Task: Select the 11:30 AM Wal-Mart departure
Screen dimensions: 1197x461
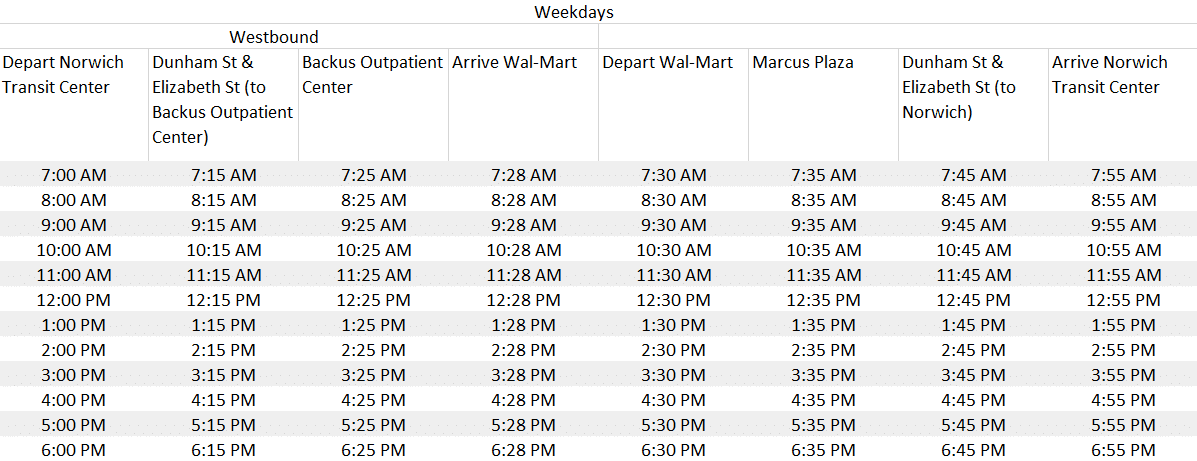Action: click(673, 275)
